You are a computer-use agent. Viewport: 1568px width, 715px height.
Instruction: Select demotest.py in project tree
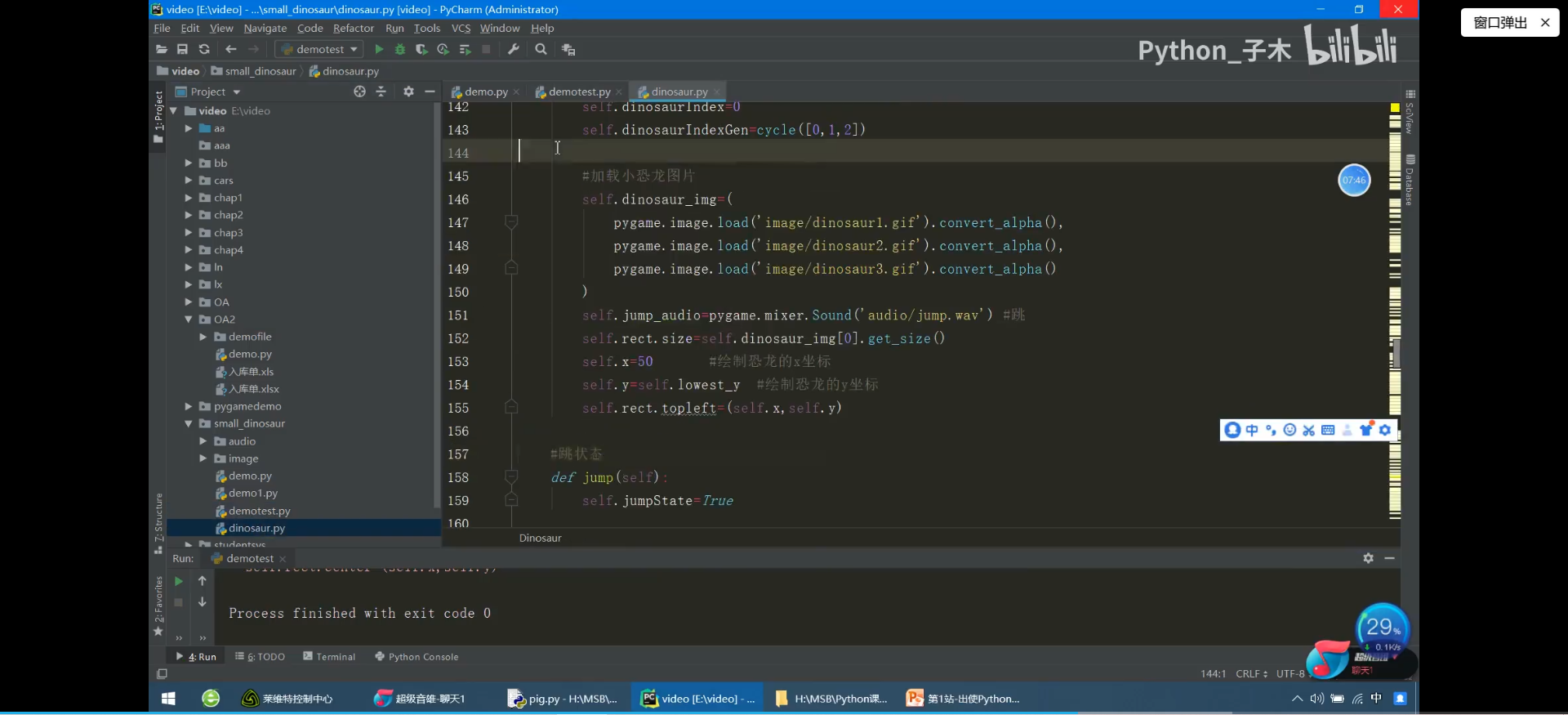(x=259, y=511)
